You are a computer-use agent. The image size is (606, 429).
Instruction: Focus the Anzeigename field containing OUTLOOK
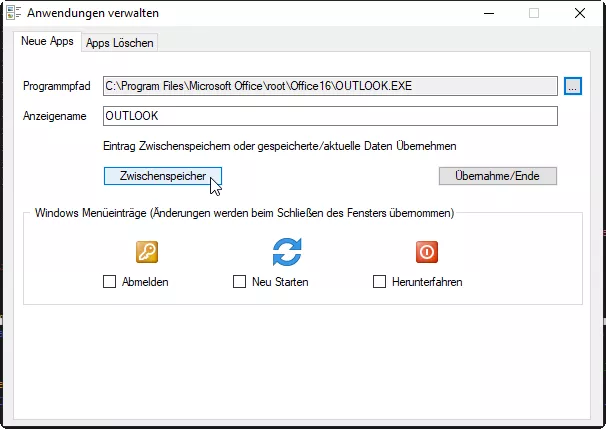330,116
